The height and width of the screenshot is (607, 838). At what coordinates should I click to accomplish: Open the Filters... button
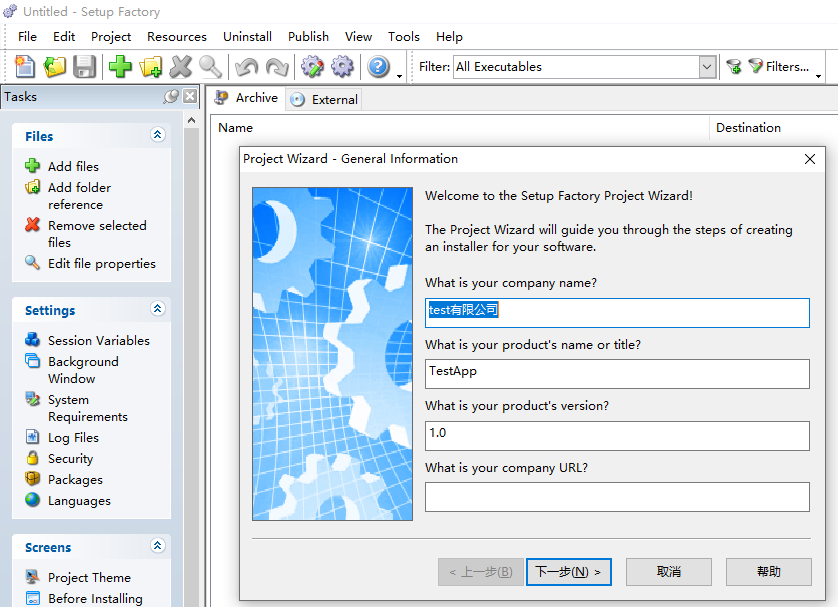click(779, 67)
